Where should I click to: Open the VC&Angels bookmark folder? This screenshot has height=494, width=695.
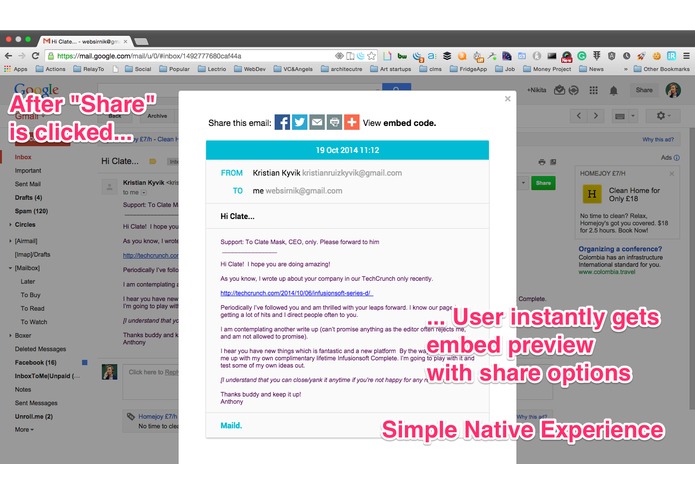click(293, 69)
